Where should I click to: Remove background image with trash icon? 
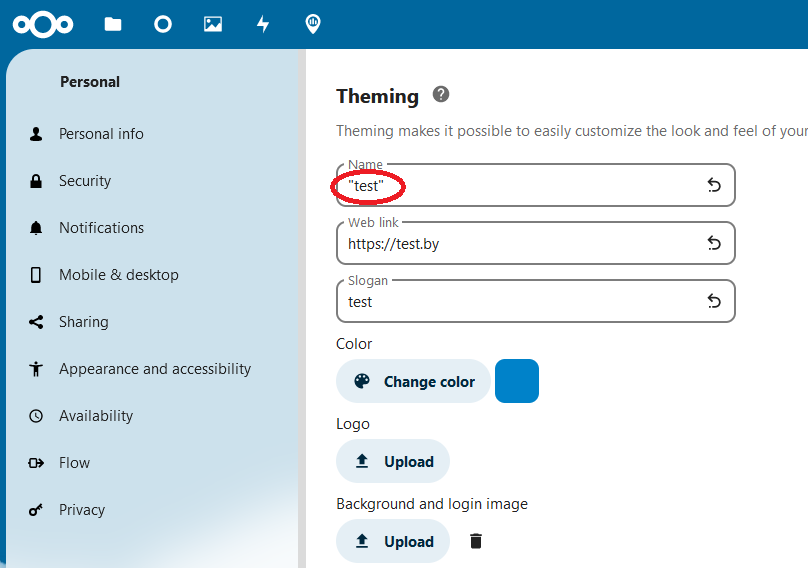coord(476,541)
